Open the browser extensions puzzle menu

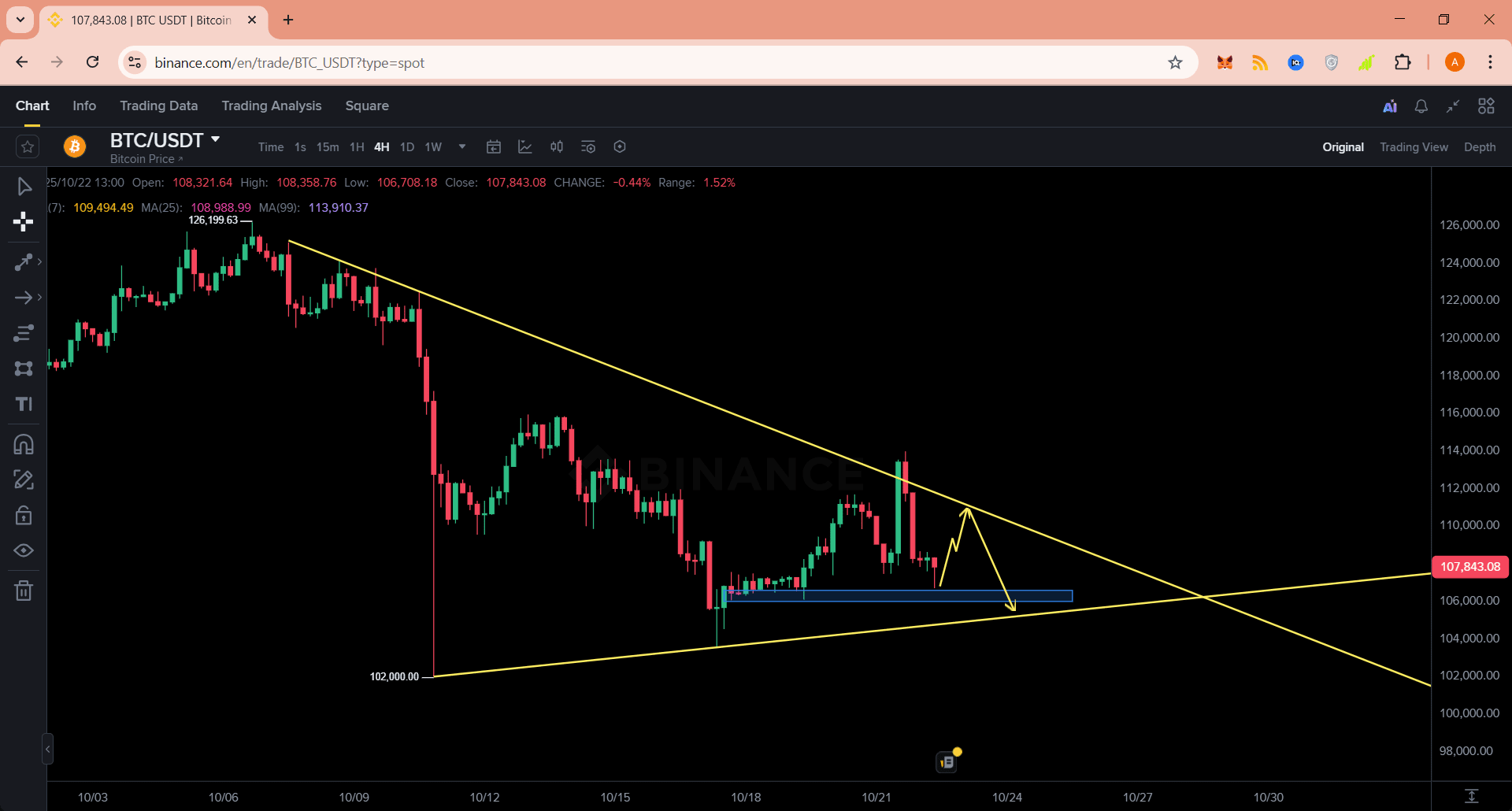[x=1403, y=62]
